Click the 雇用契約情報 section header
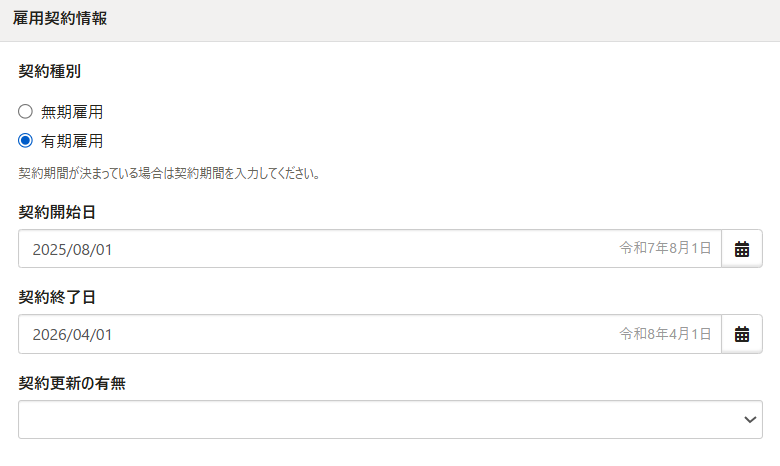The height and width of the screenshot is (466, 780). [x=60, y=18]
